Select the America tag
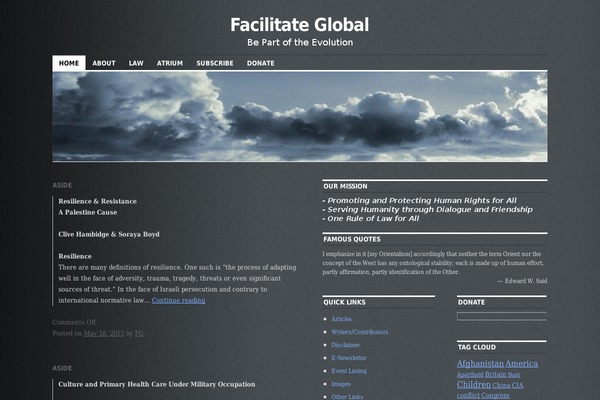600x400 pixels. (522, 364)
